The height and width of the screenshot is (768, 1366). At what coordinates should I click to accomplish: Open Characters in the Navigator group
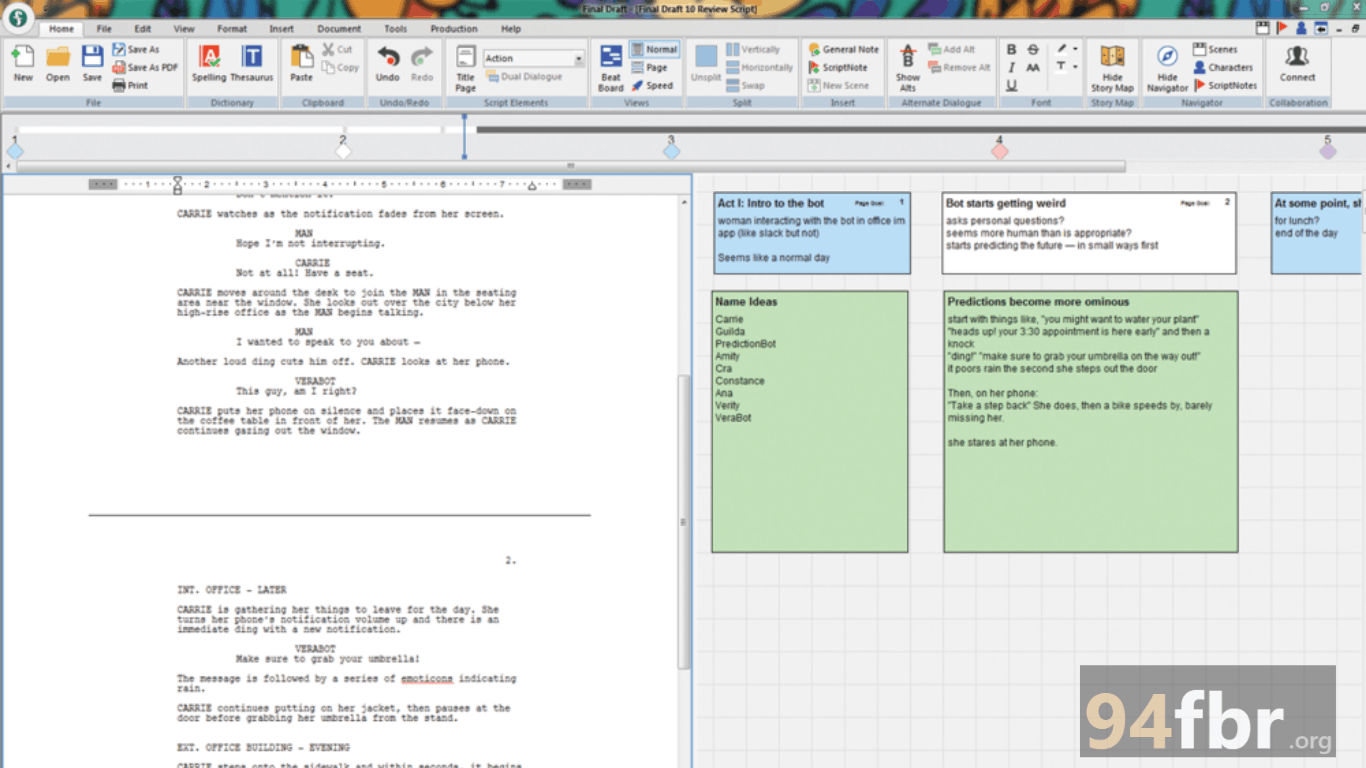[1223, 67]
